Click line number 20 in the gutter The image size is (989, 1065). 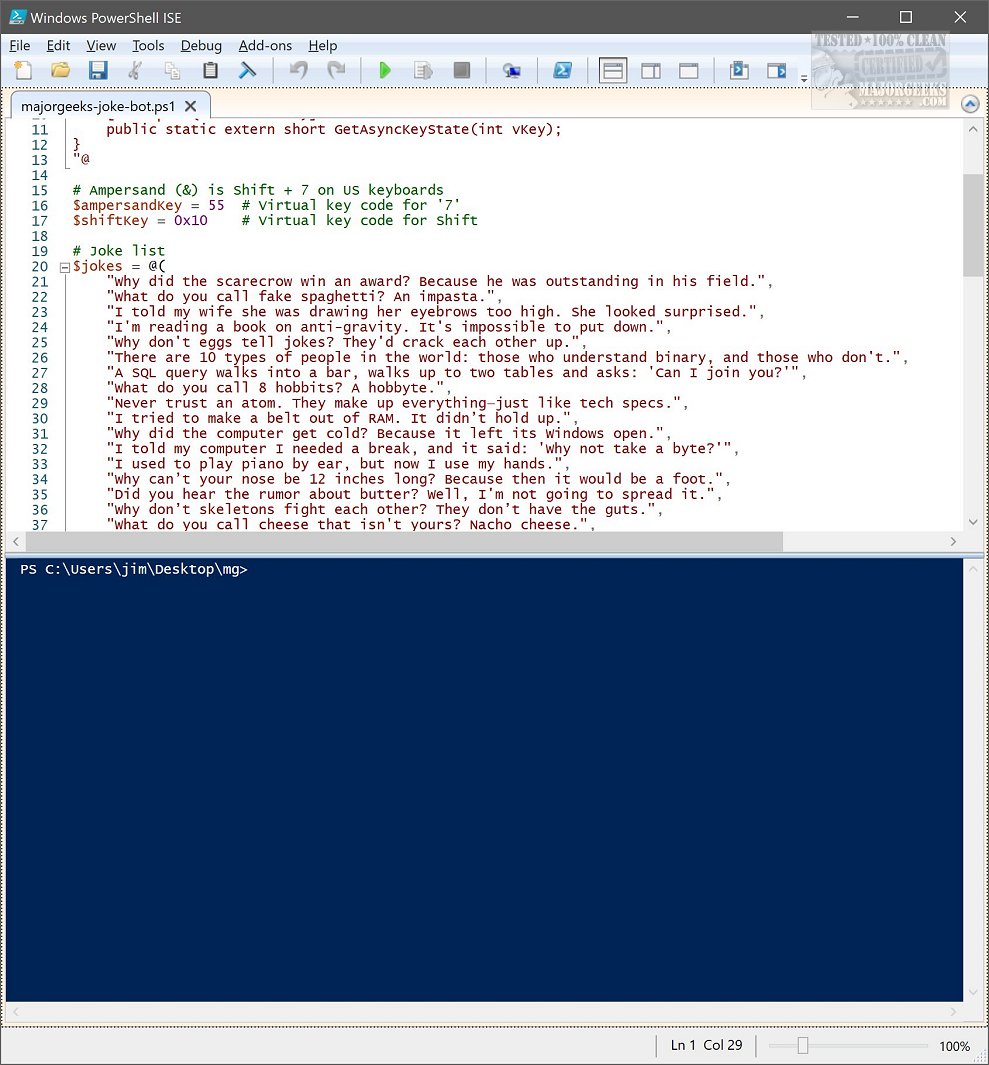39,266
